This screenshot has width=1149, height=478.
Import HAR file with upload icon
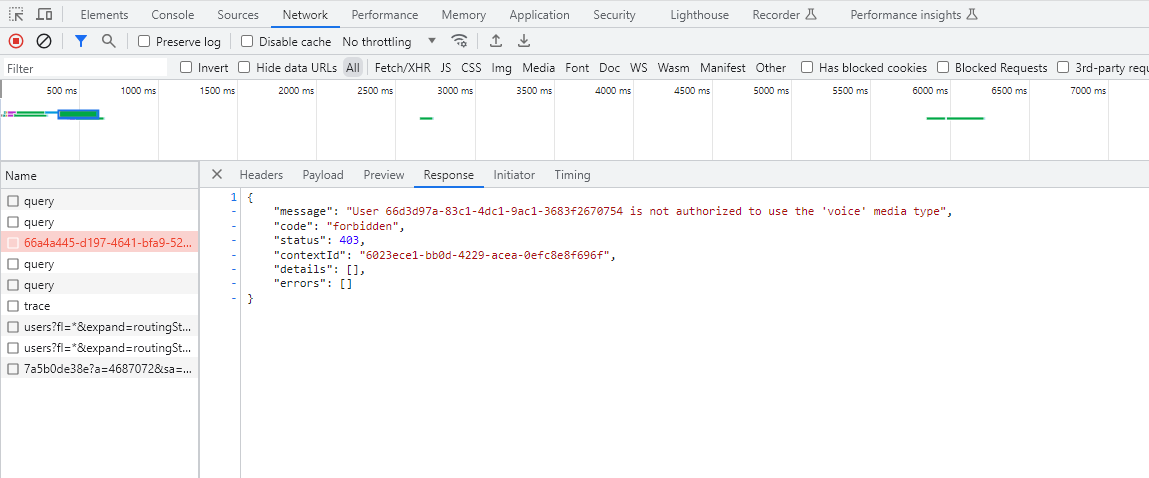[x=495, y=41]
